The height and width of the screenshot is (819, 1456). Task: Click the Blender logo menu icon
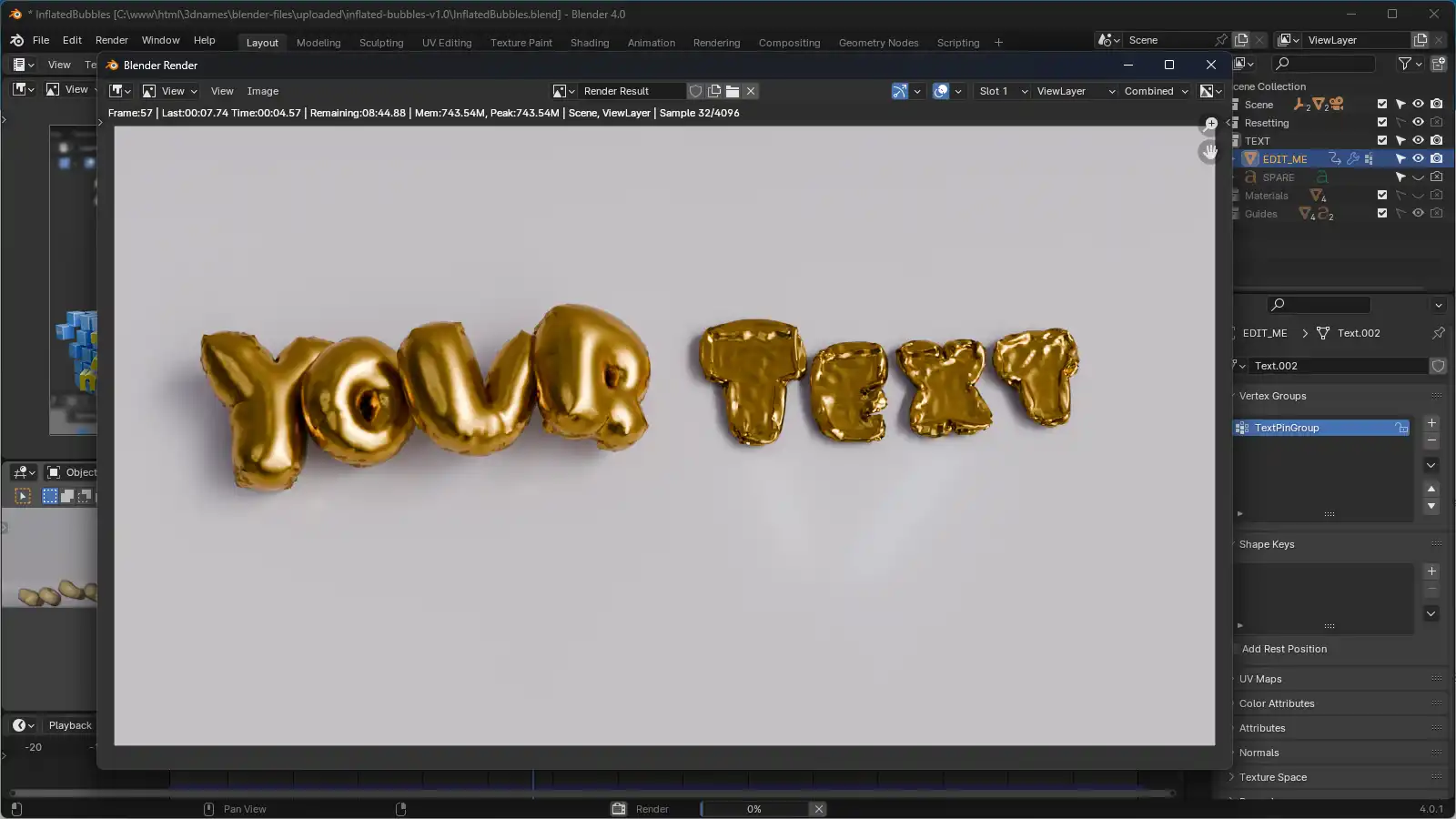[16, 40]
